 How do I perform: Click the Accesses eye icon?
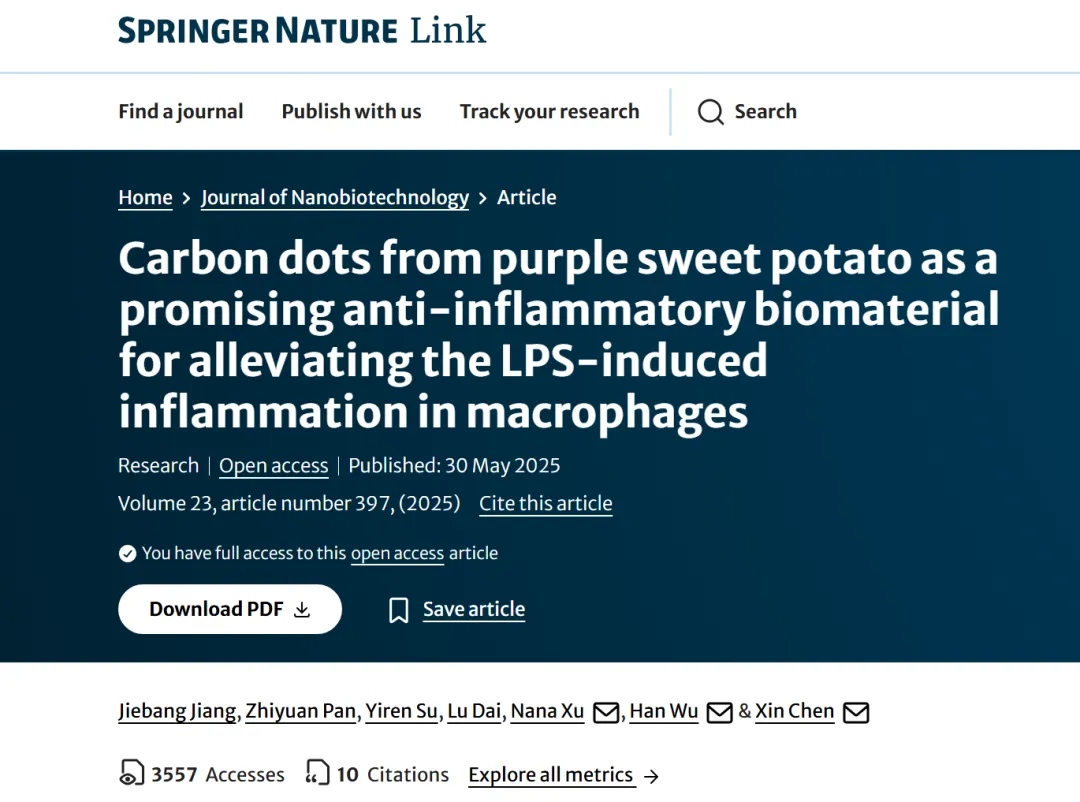[131, 774]
